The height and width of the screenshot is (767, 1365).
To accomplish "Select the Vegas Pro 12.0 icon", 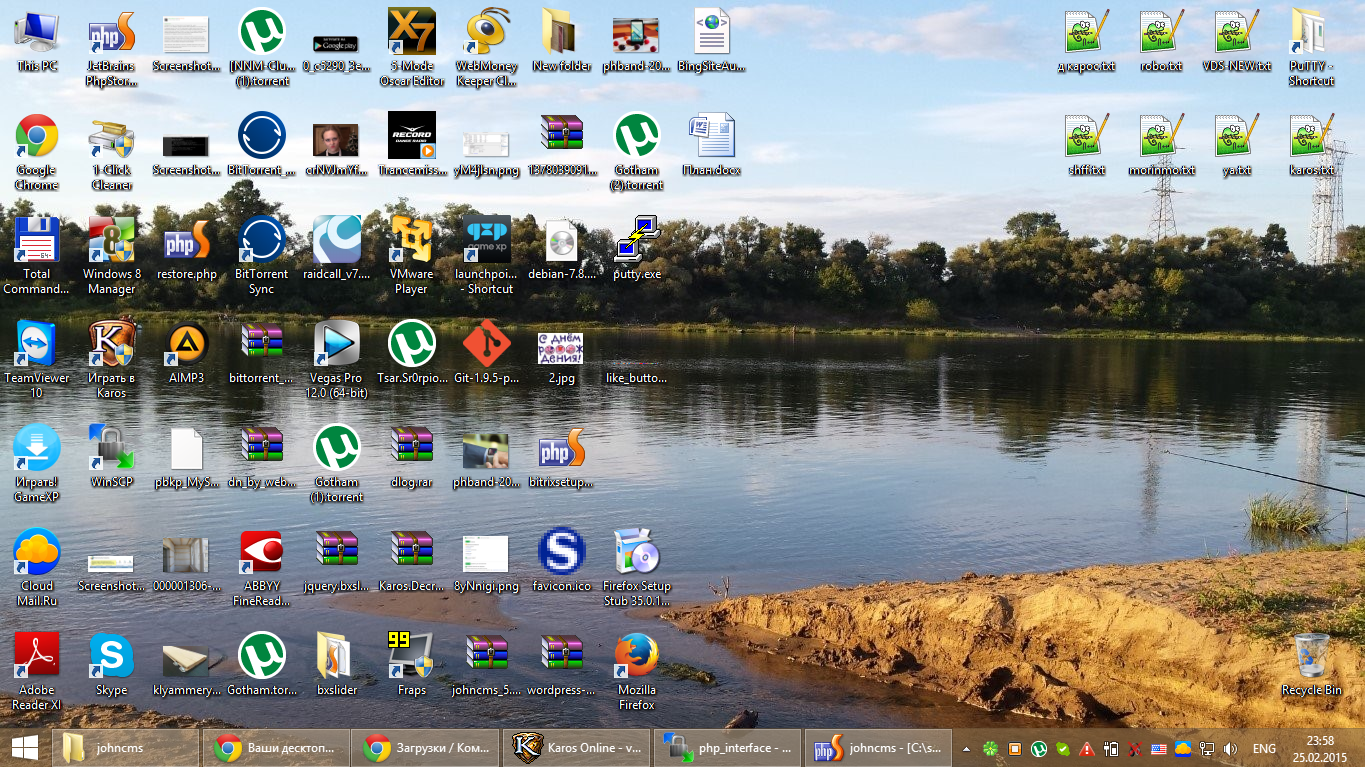I will click(x=336, y=345).
